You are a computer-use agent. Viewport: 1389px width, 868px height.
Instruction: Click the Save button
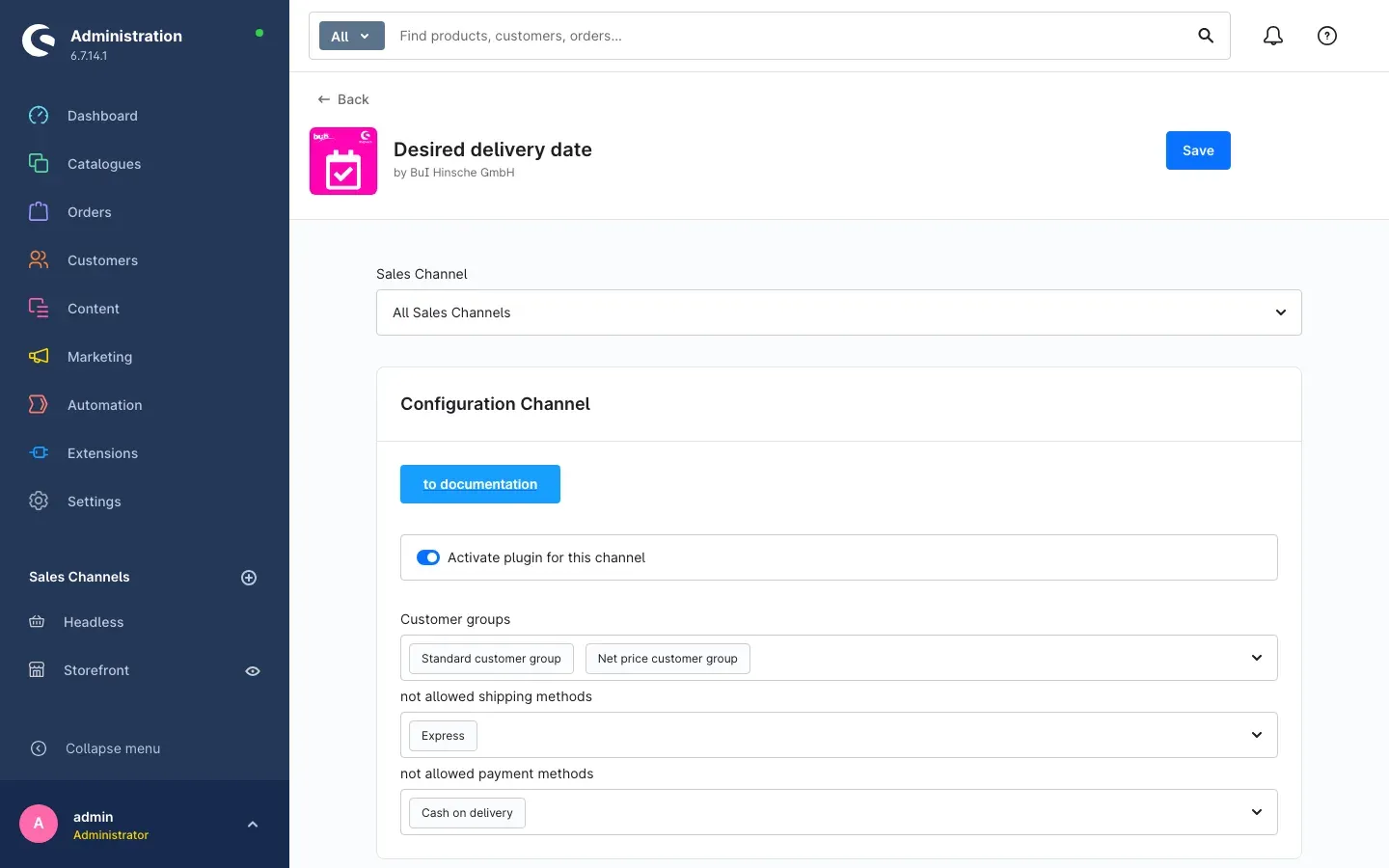tap(1198, 150)
